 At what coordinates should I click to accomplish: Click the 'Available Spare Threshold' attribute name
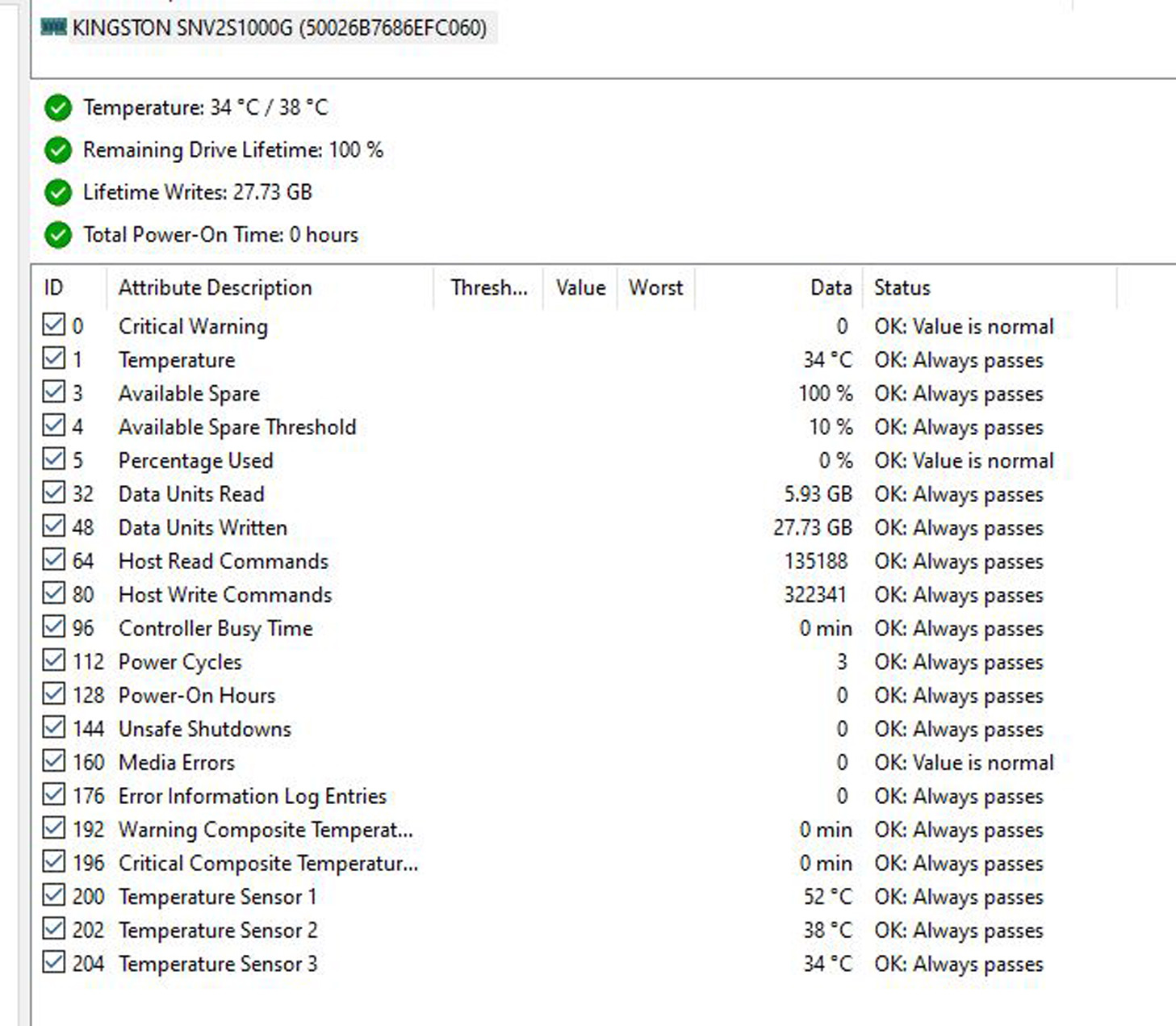[237, 427]
